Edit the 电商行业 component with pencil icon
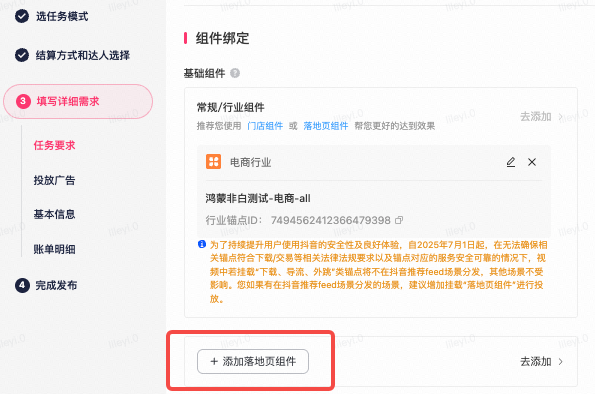This screenshot has width=595, height=394. tap(511, 162)
